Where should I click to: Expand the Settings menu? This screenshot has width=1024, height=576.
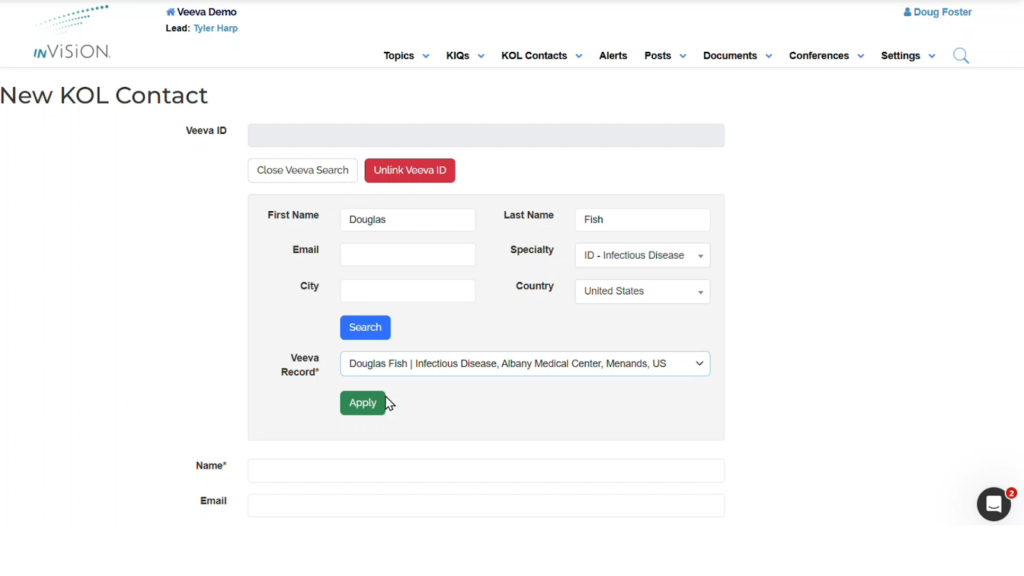(x=908, y=56)
